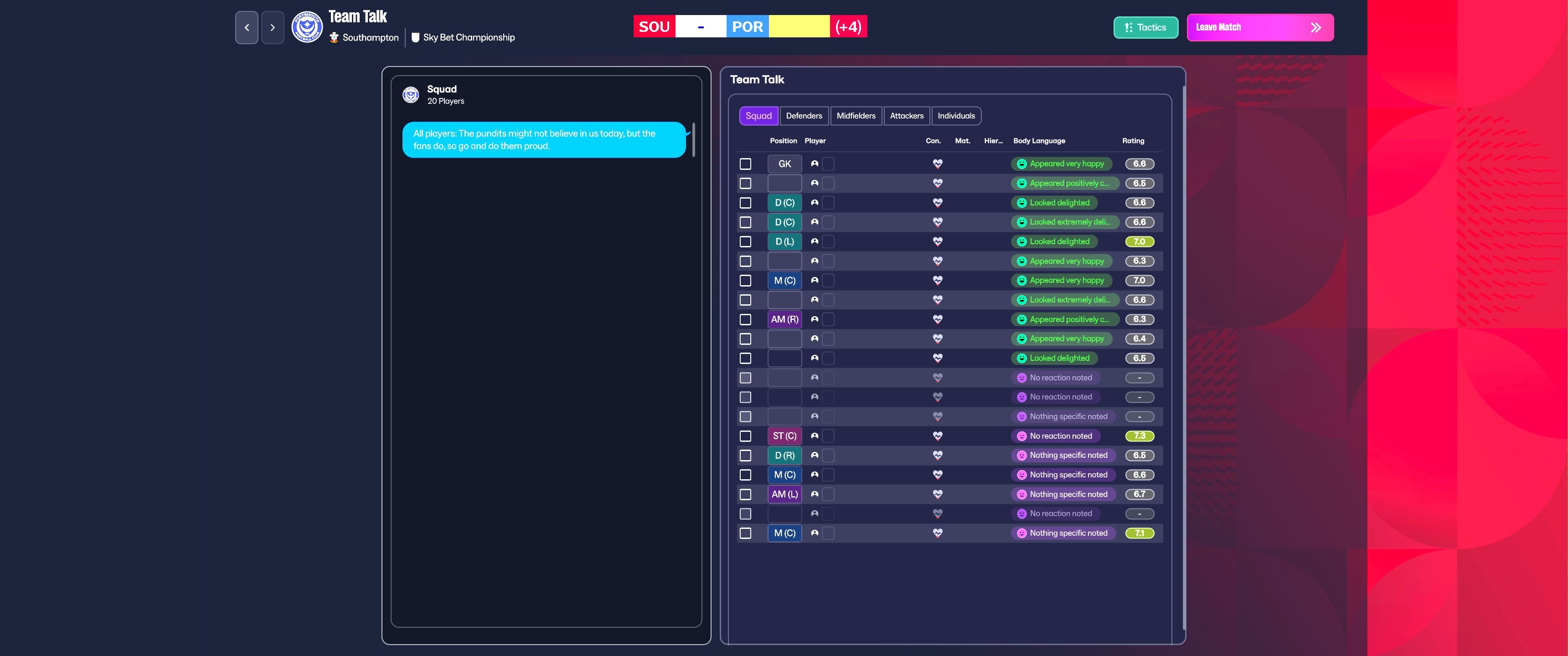Viewport: 1568px width, 656px height.
Task: Click the Leave Match double-chevron arrow
Action: pos(1315,27)
